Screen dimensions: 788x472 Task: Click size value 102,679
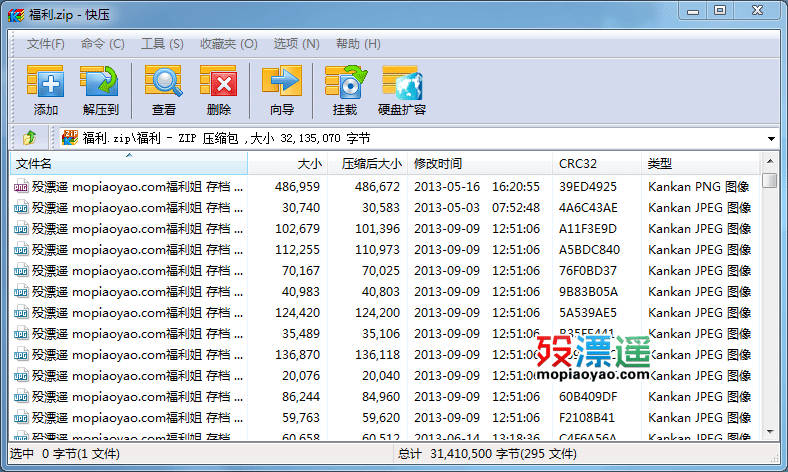click(x=298, y=229)
